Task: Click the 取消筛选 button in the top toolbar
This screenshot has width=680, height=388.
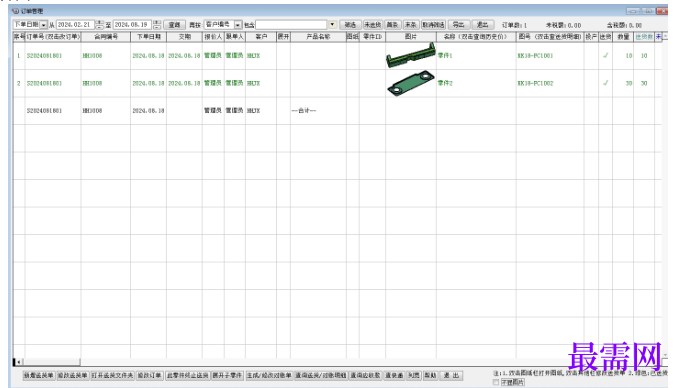Action: [x=433, y=25]
